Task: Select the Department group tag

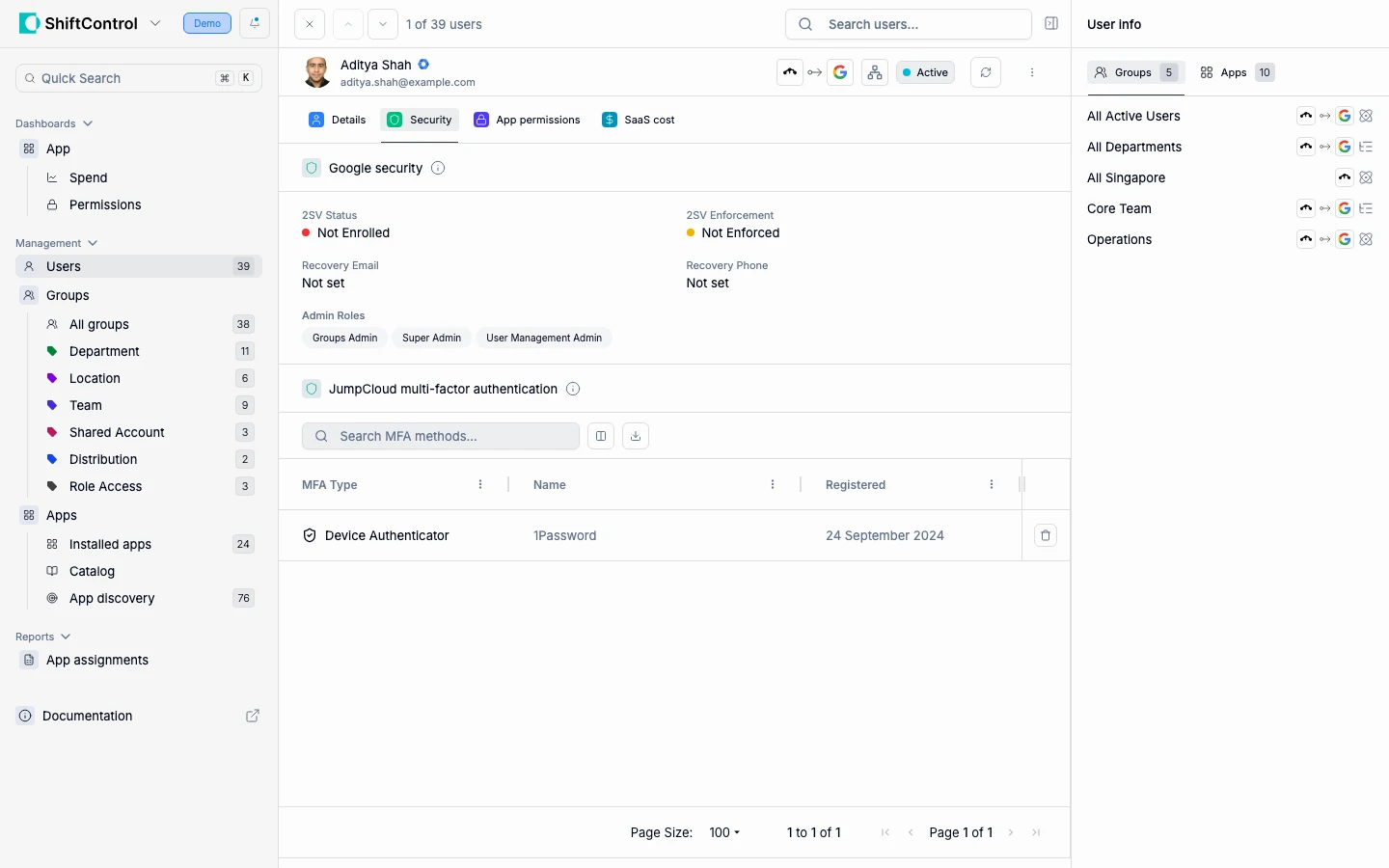Action: point(104,351)
